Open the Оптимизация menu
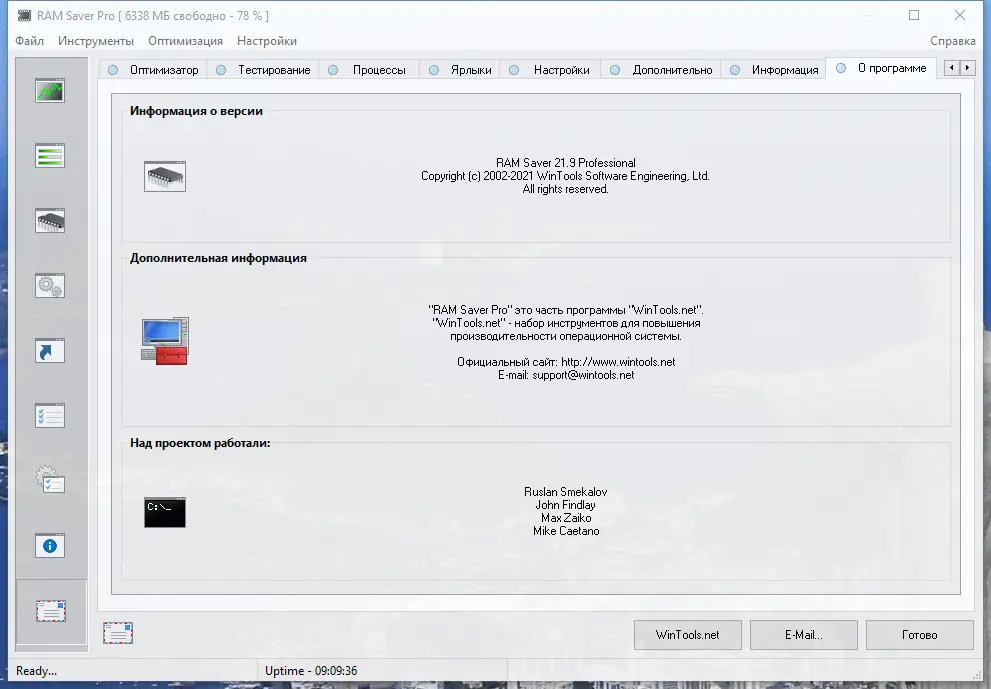Image resolution: width=991 pixels, height=689 pixels. (185, 41)
